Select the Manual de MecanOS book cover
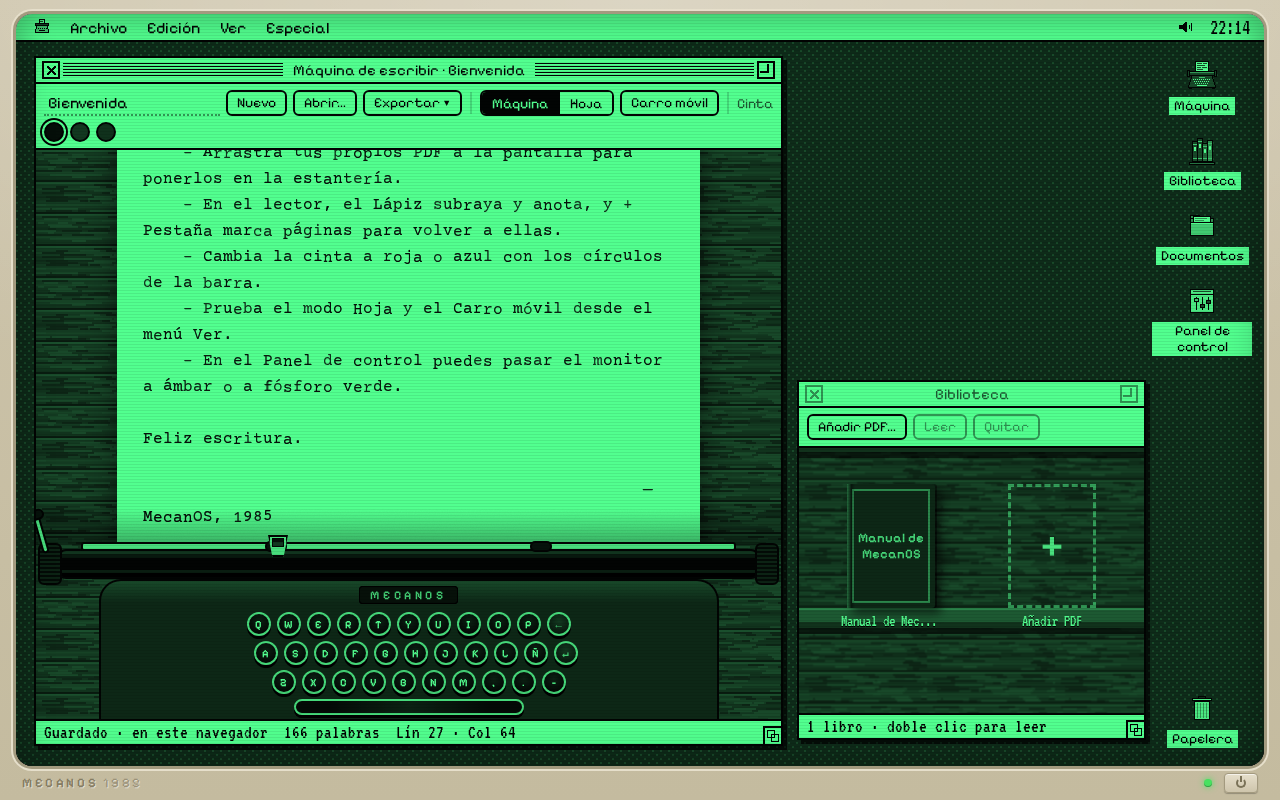 point(891,546)
